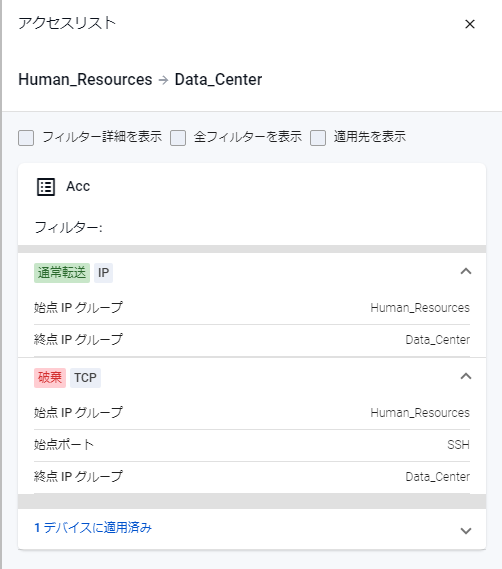Open the 1 デバイスに適用済み link
Viewport: 502px width, 569px height.
(93, 528)
